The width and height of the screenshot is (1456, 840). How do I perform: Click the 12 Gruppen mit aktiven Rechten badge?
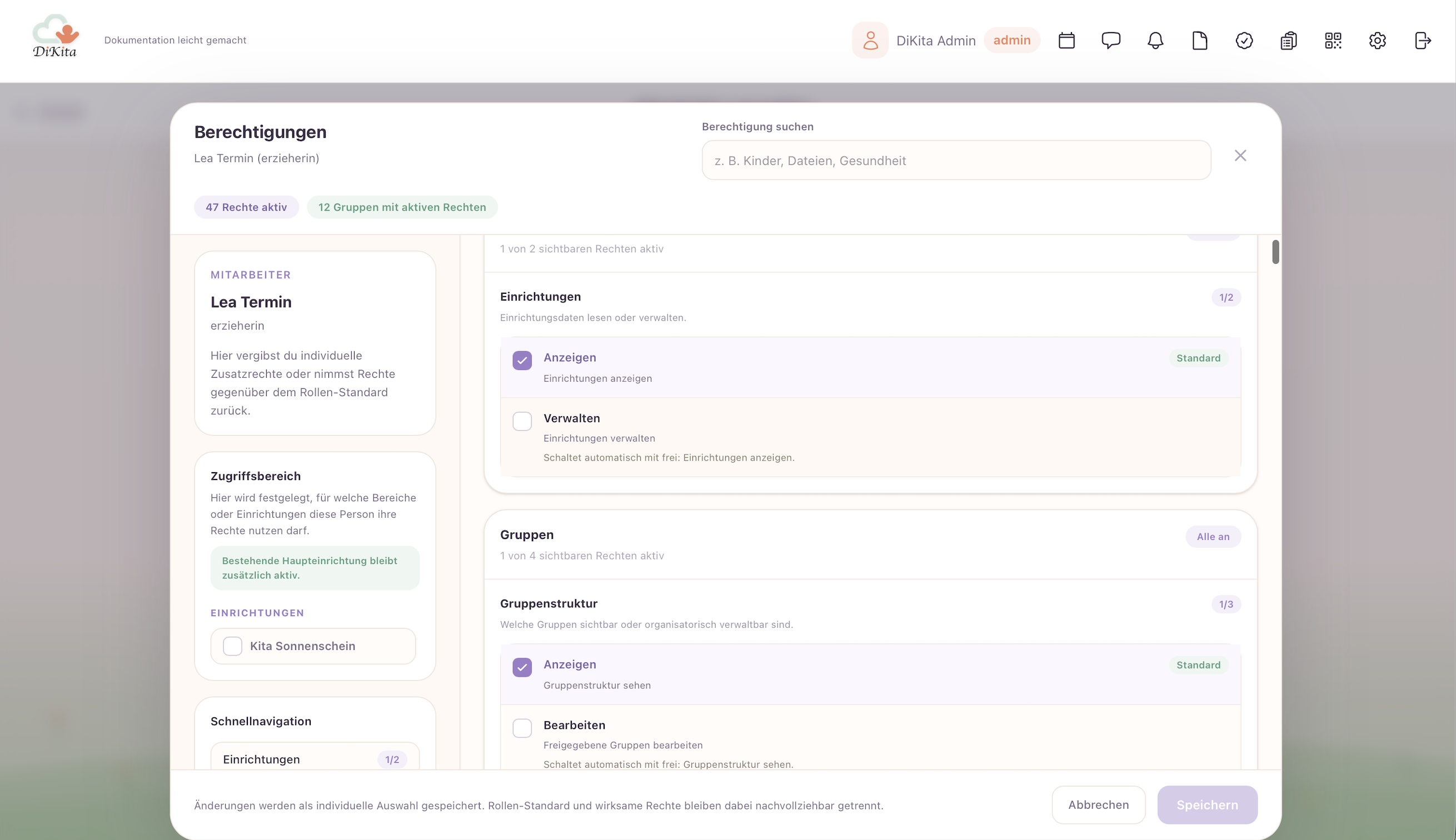point(402,207)
